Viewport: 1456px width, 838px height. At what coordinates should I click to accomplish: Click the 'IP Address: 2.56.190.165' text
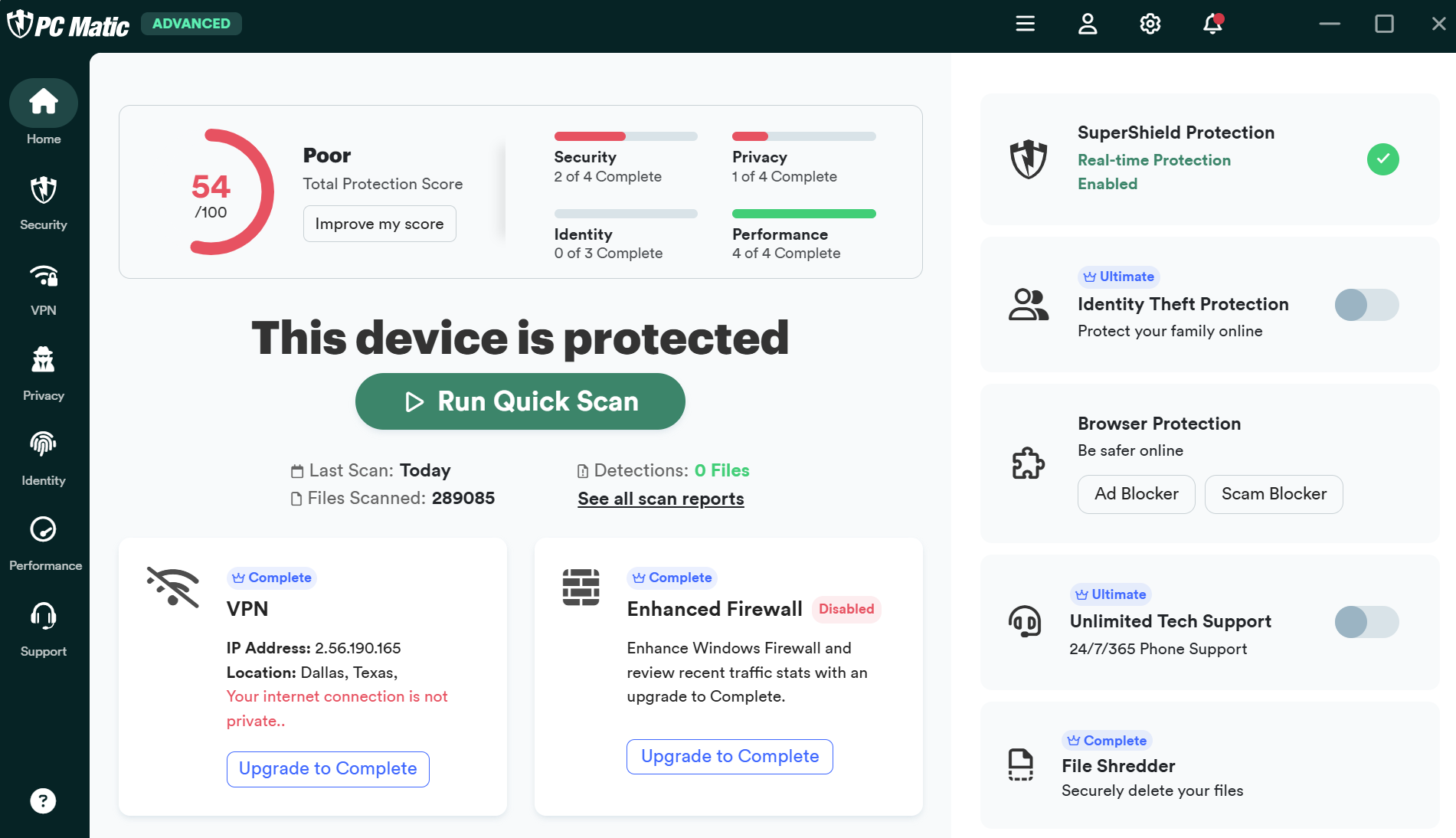pos(313,648)
